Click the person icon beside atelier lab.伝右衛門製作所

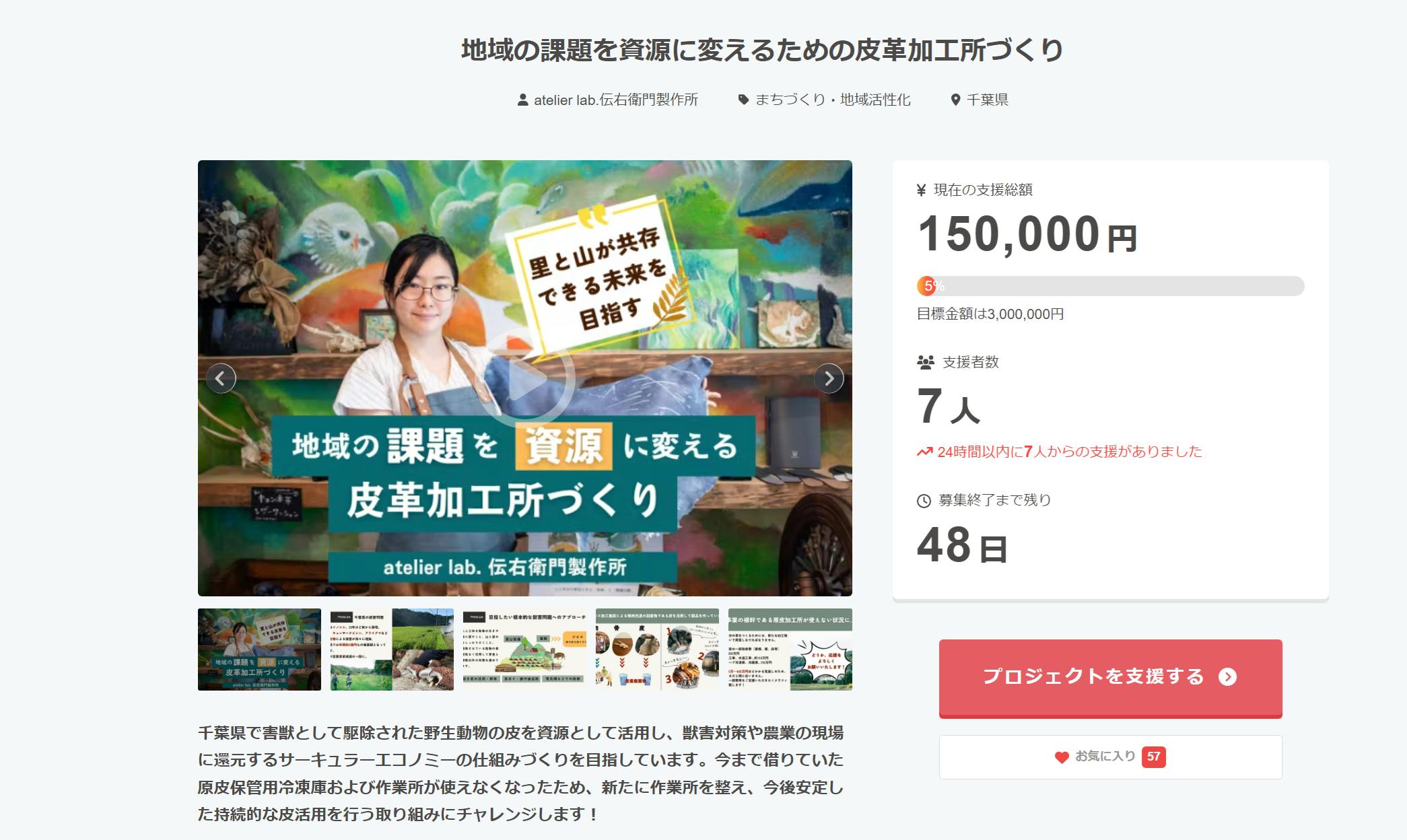522,100
